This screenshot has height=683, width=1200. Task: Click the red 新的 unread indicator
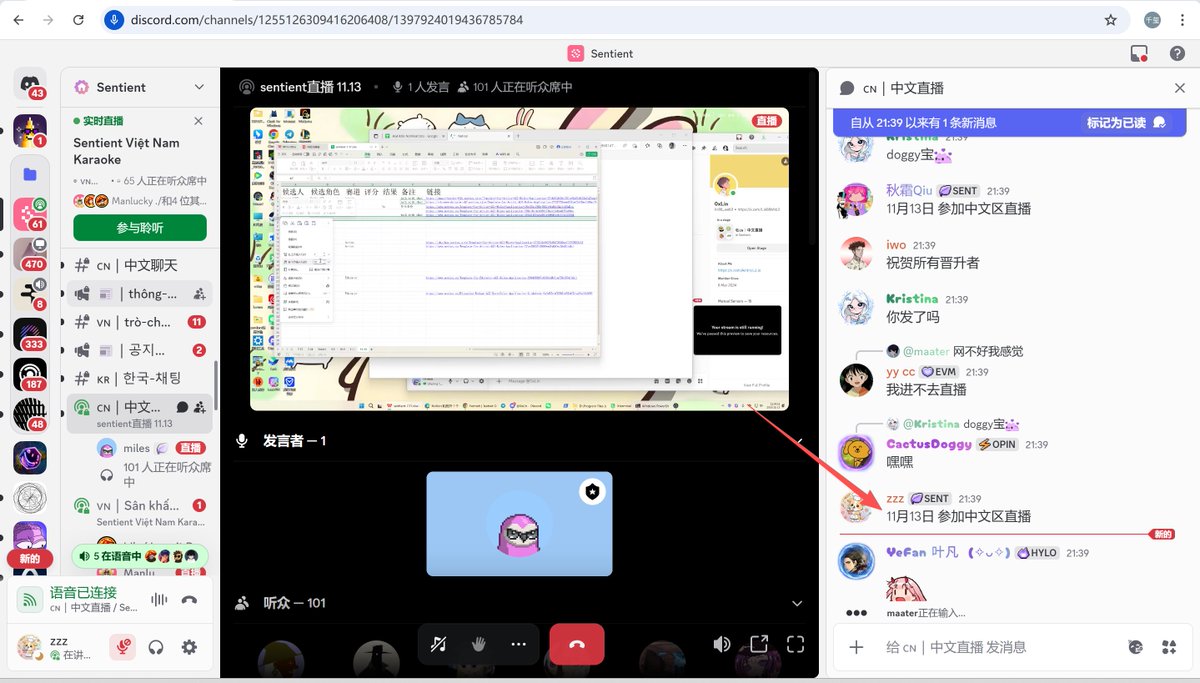coord(29,558)
